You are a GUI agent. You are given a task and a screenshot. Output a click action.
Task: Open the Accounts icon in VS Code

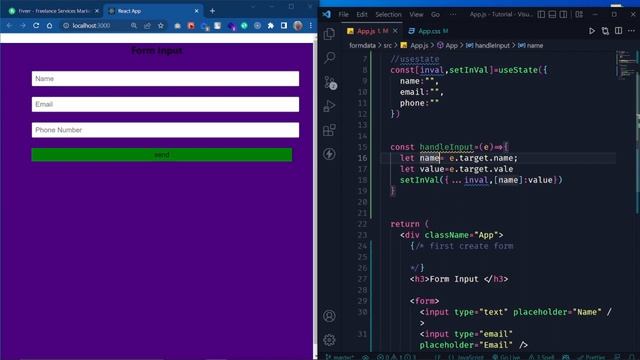329,316
